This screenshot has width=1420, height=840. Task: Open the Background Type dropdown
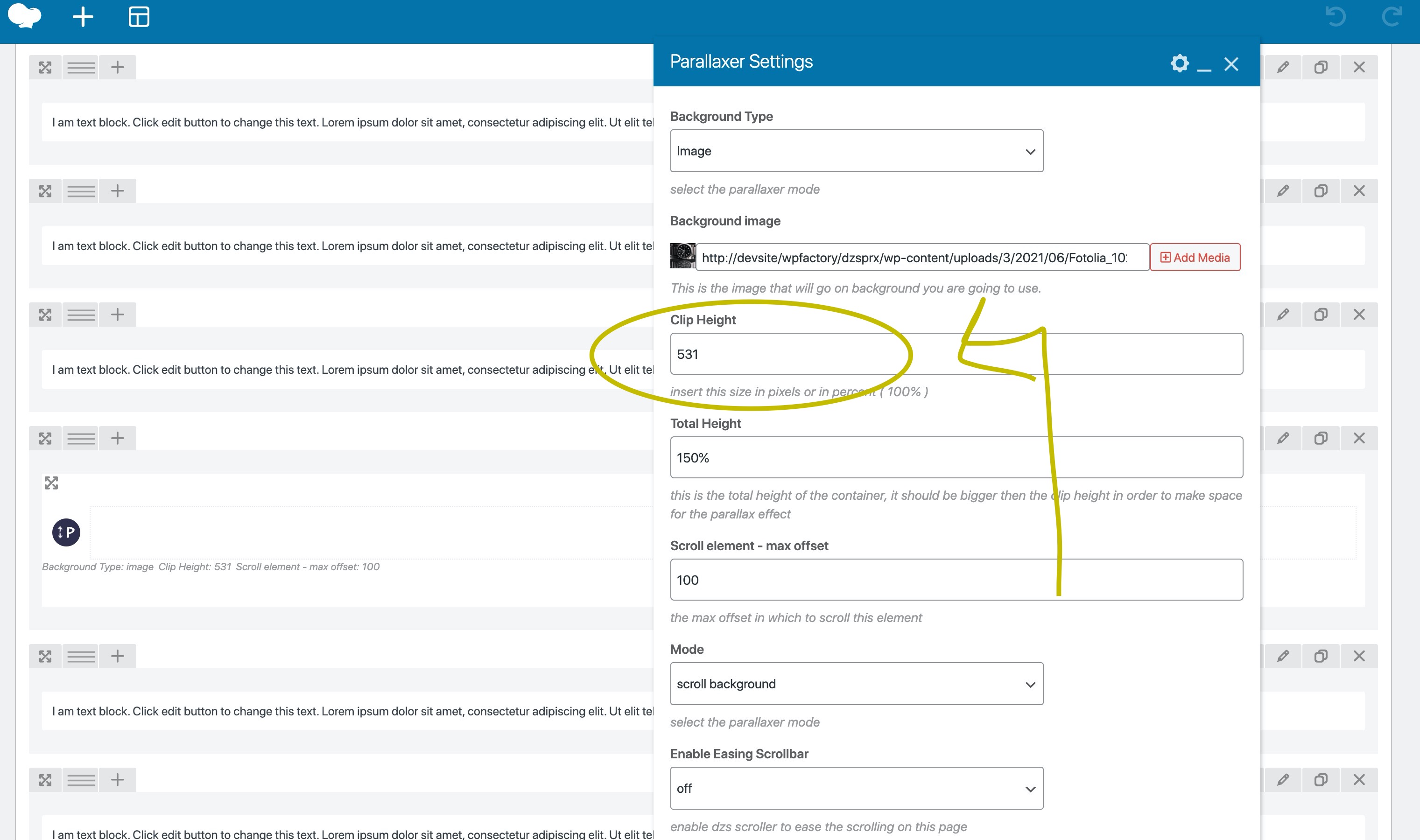coord(856,151)
